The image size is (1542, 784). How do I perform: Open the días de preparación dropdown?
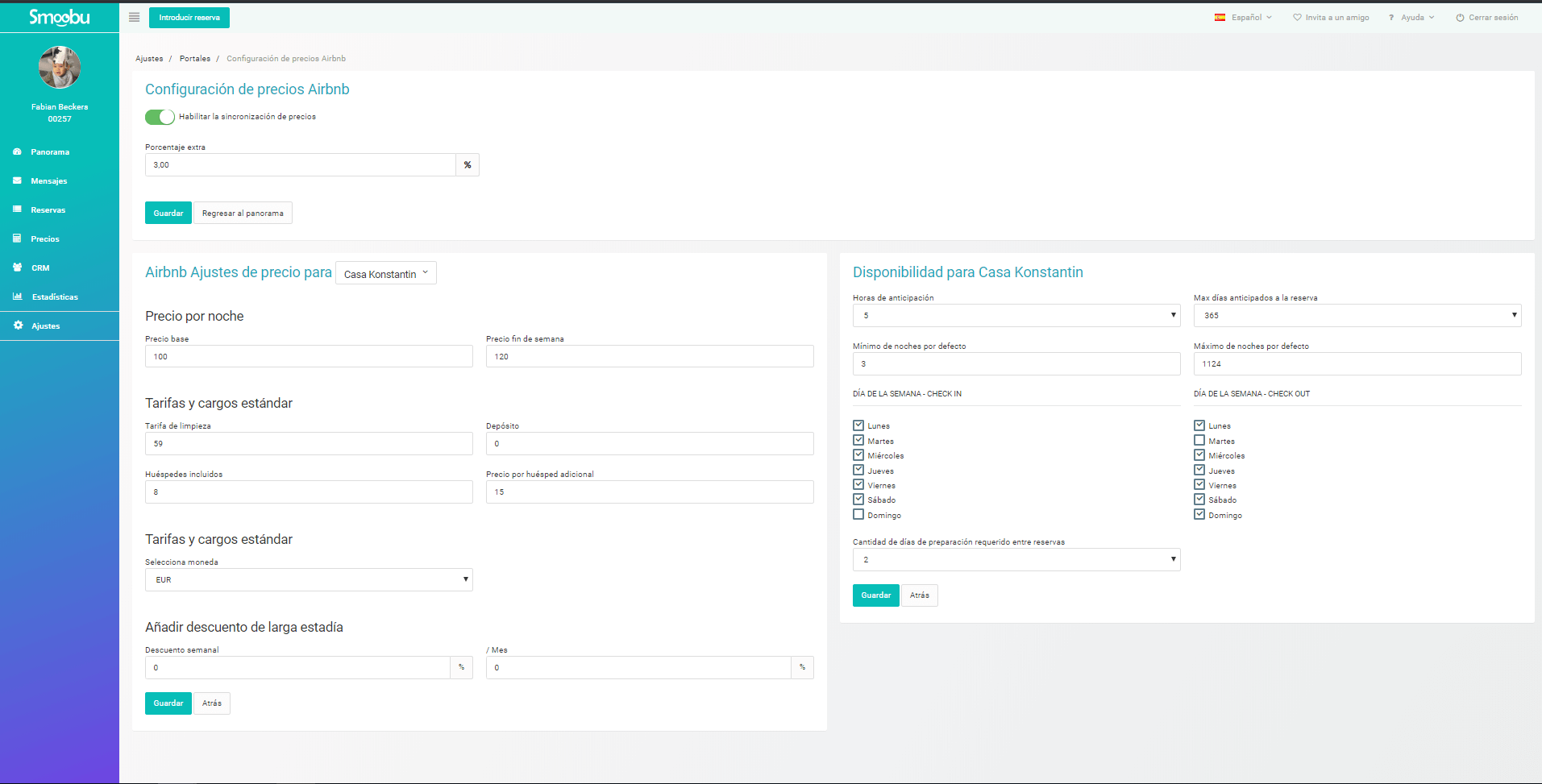[1016, 559]
